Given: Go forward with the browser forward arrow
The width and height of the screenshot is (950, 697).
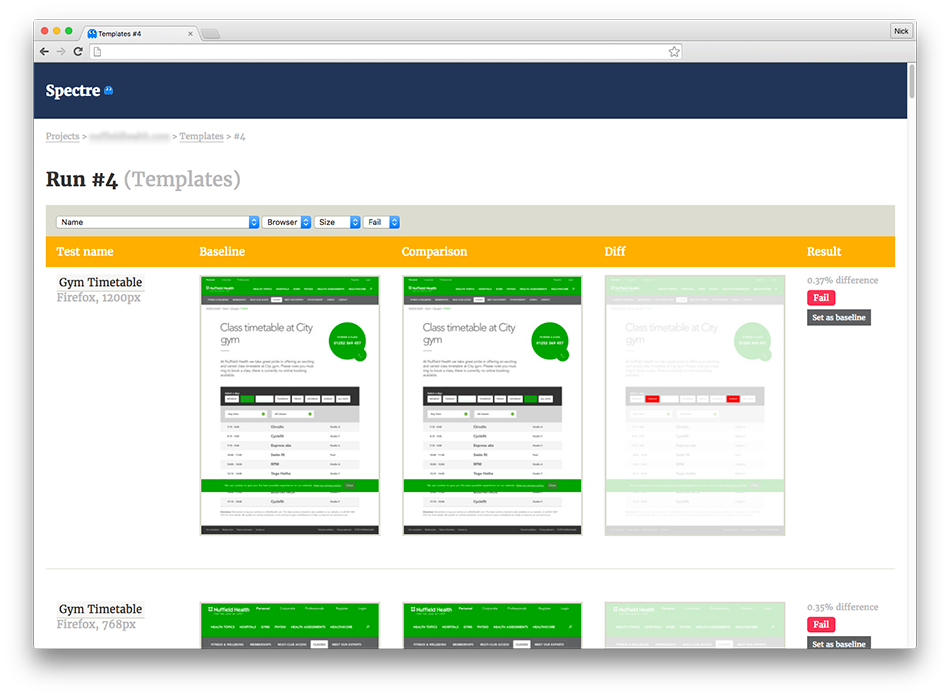Looking at the screenshot, I should 61,52.
